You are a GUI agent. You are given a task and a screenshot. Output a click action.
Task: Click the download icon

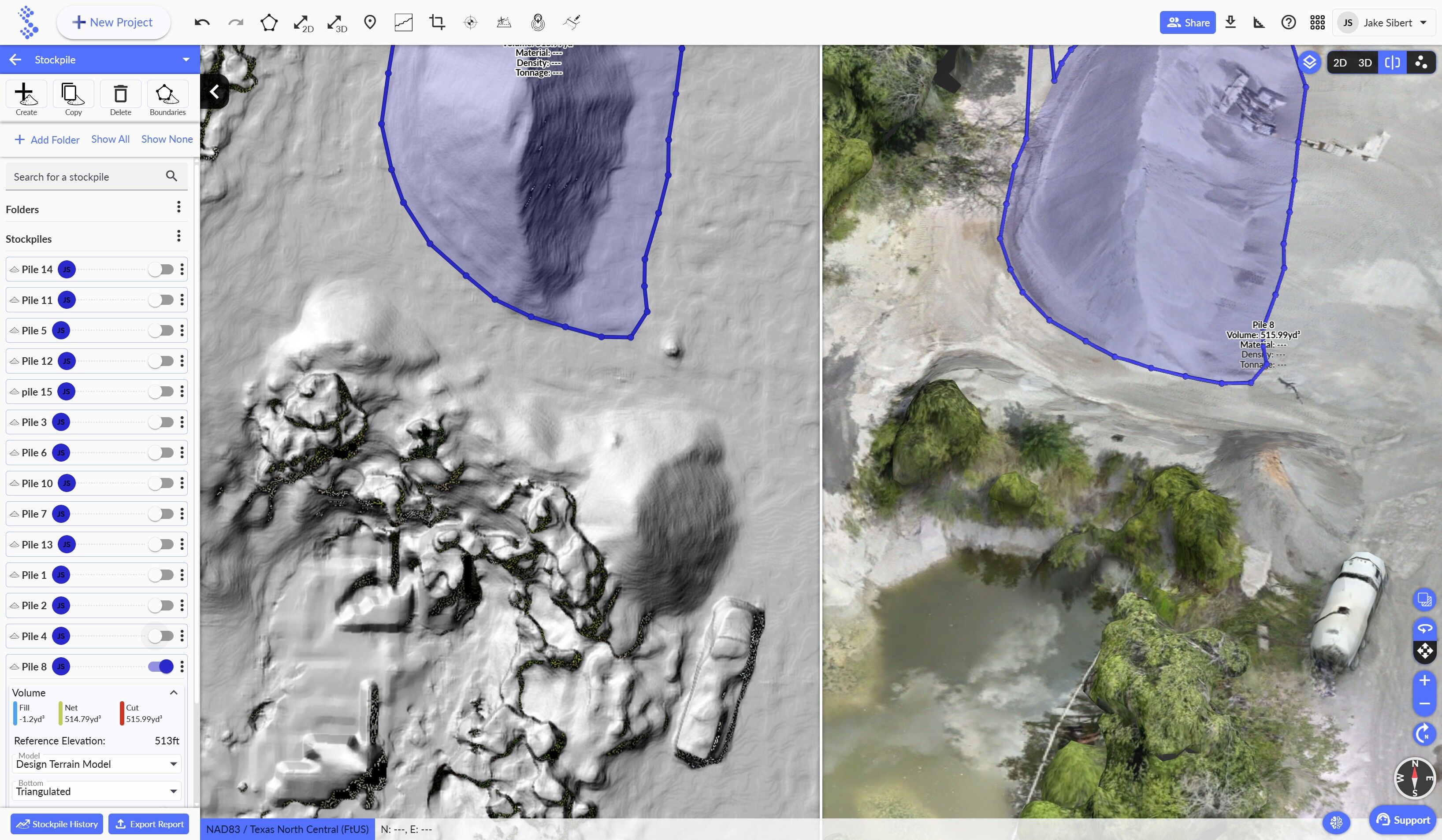[x=1230, y=22]
